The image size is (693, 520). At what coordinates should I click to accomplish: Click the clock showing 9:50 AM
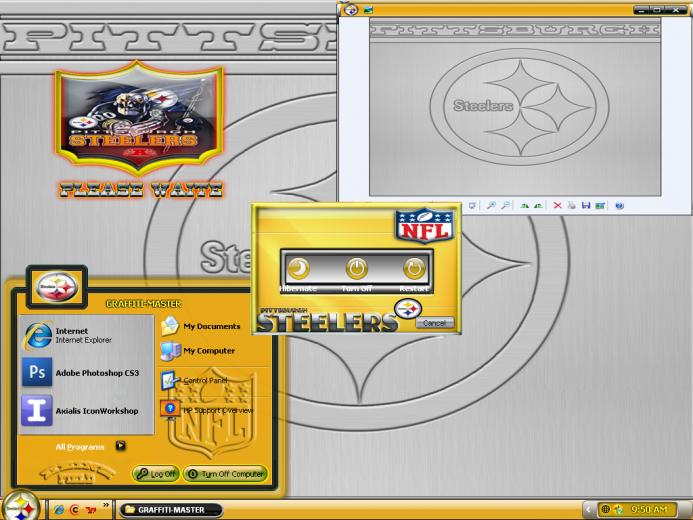649,509
